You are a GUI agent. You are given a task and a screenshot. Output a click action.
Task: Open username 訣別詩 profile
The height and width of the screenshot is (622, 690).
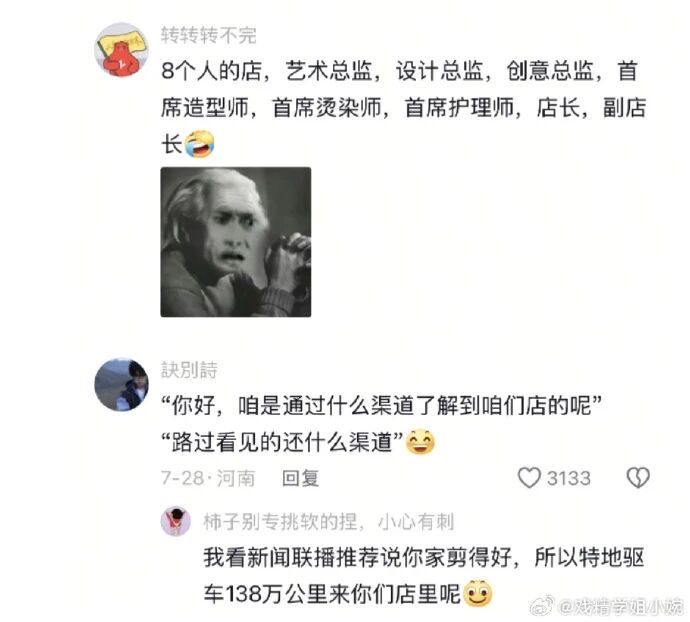pyautogui.click(x=189, y=370)
